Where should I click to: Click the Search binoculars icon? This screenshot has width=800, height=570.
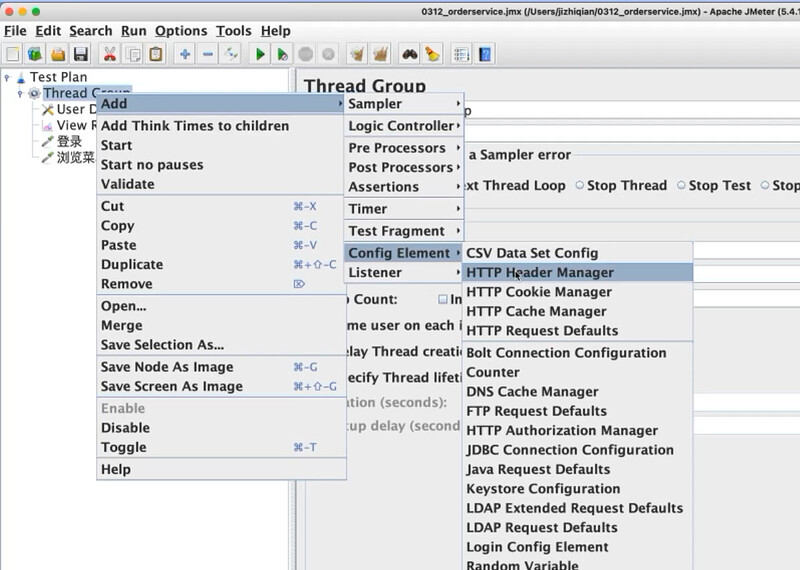click(x=409, y=54)
